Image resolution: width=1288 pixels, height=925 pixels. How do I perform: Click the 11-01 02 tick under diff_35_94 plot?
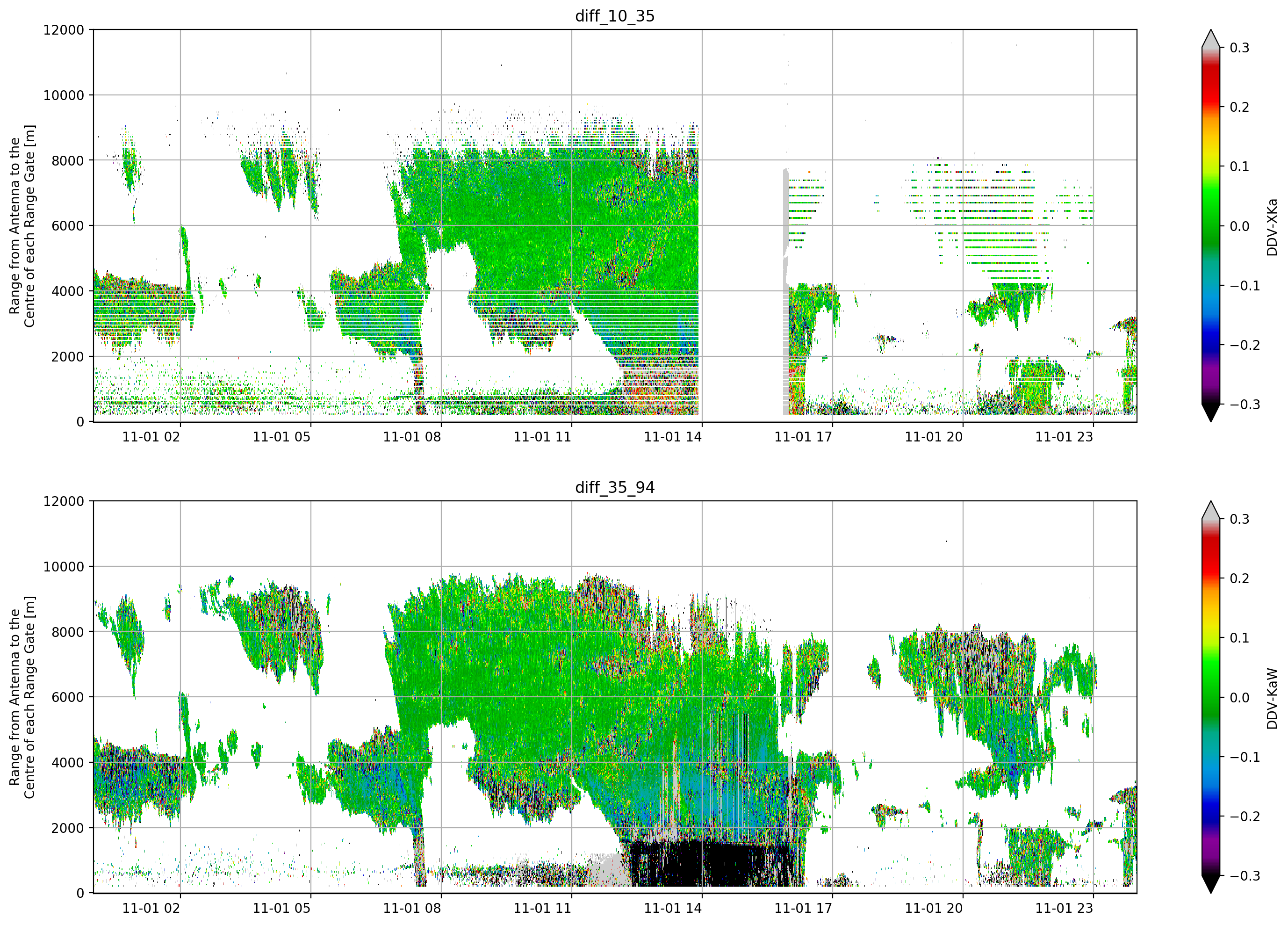151,908
